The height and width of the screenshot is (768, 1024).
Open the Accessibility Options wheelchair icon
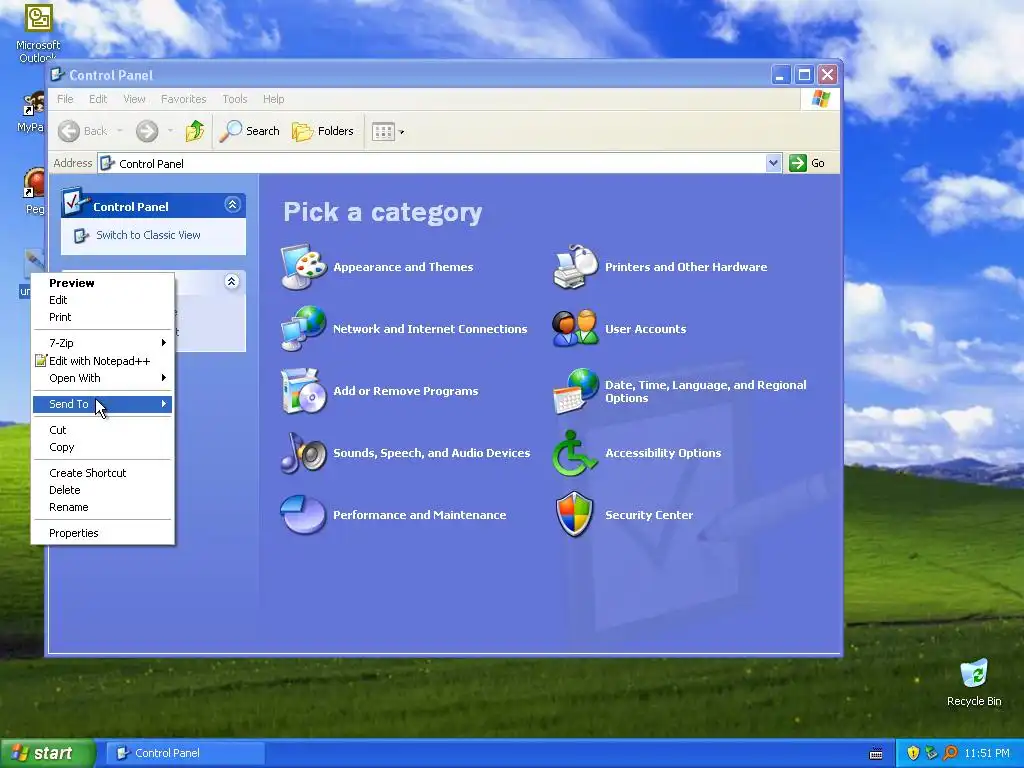pyautogui.click(x=575, y=453)
